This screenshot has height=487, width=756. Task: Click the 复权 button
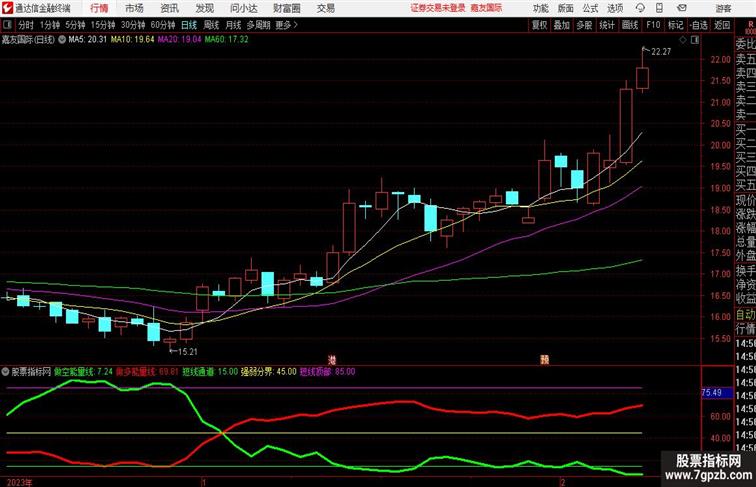tap(539, 25)
